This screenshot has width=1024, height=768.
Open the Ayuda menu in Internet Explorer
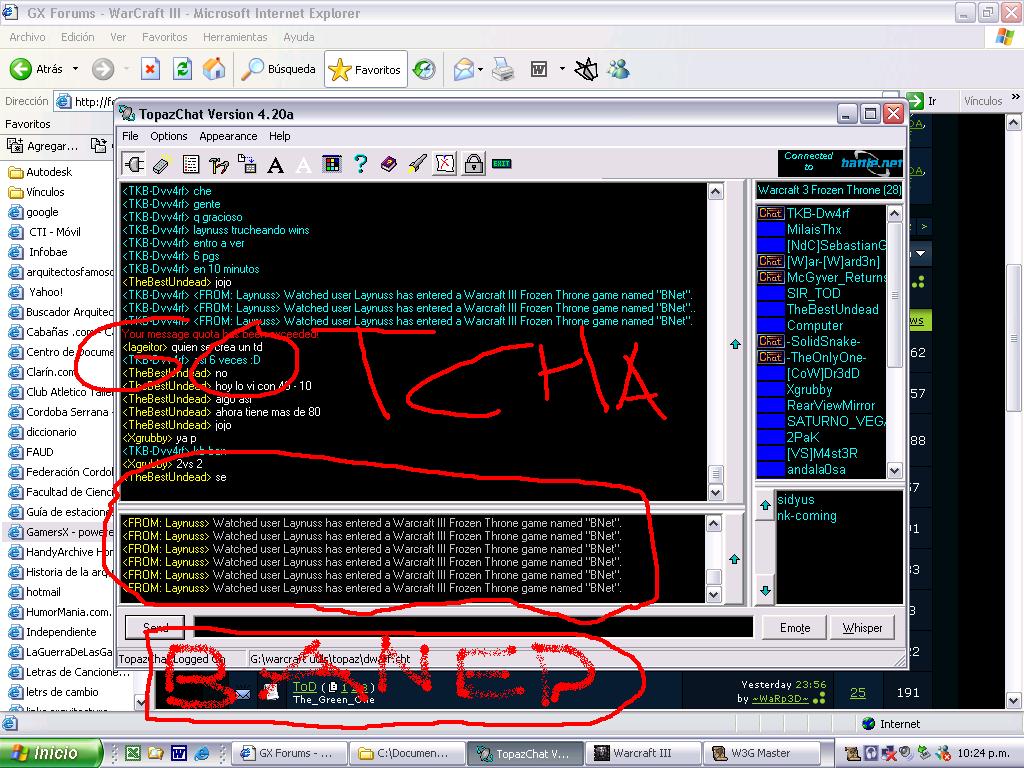click(298, 37)
